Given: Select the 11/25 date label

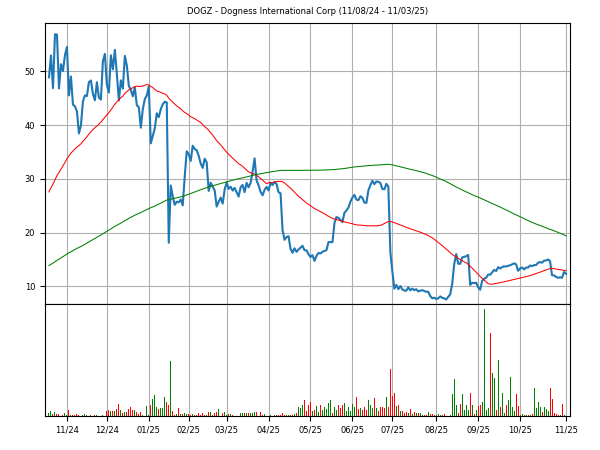Looking at the screenshot, I should 566,430.
